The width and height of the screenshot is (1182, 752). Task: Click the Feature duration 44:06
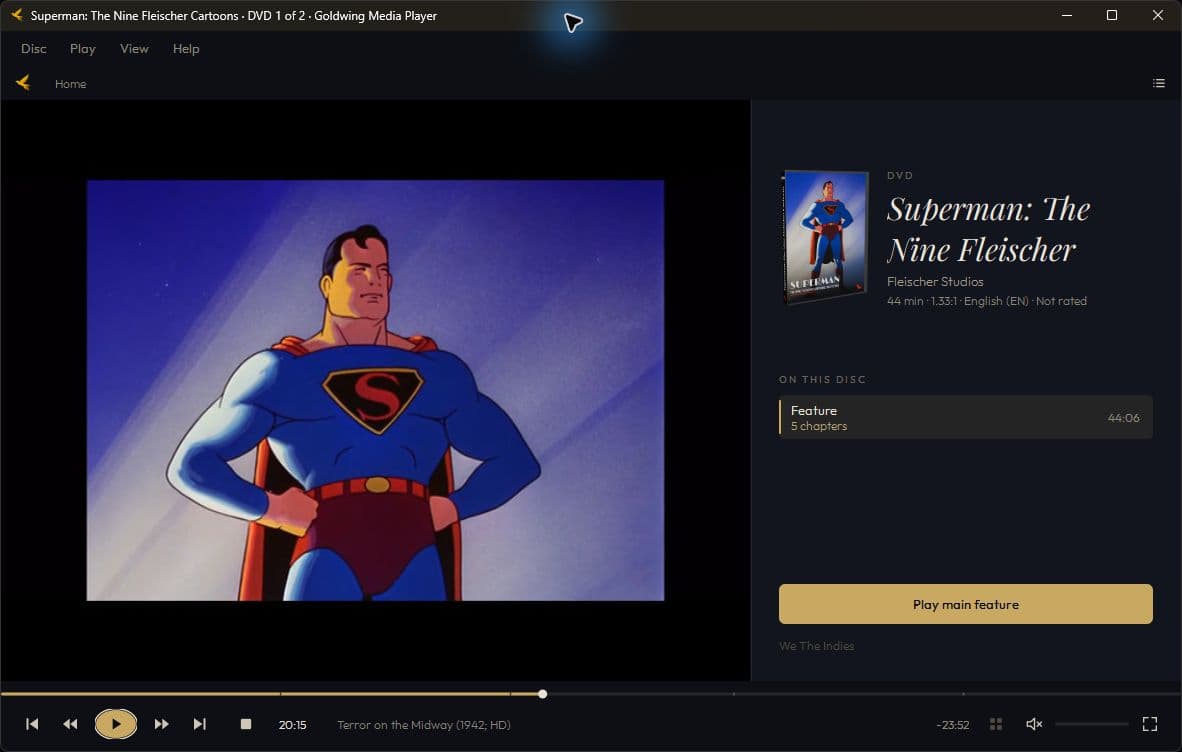point(1123,417)
